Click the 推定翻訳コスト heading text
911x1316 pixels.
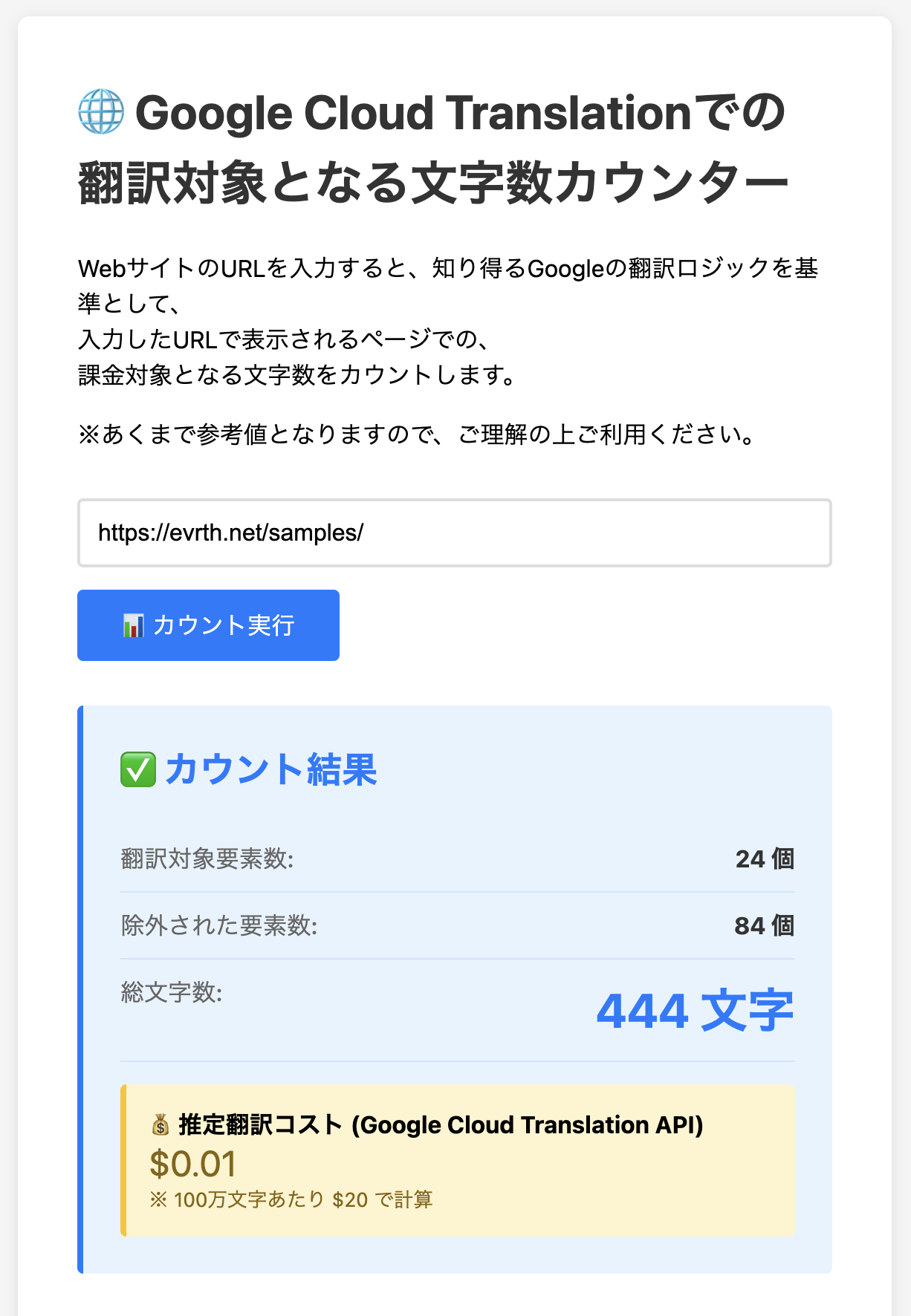tap(440, 1125)
